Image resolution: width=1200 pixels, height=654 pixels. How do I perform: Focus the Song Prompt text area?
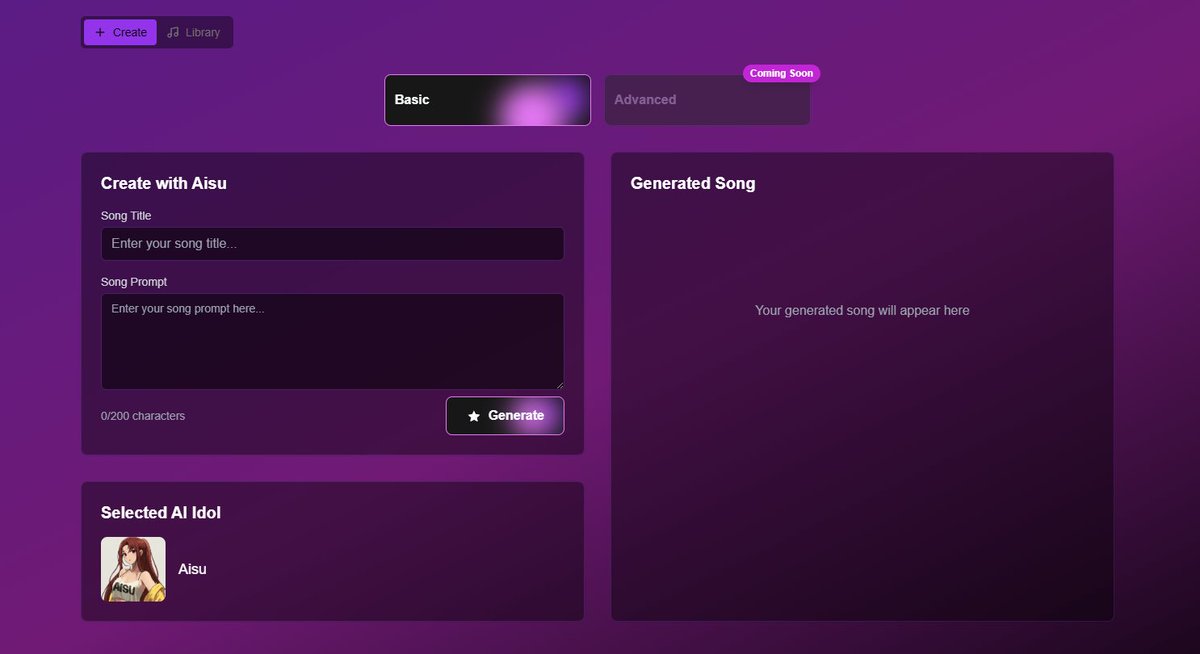(332, 341)
